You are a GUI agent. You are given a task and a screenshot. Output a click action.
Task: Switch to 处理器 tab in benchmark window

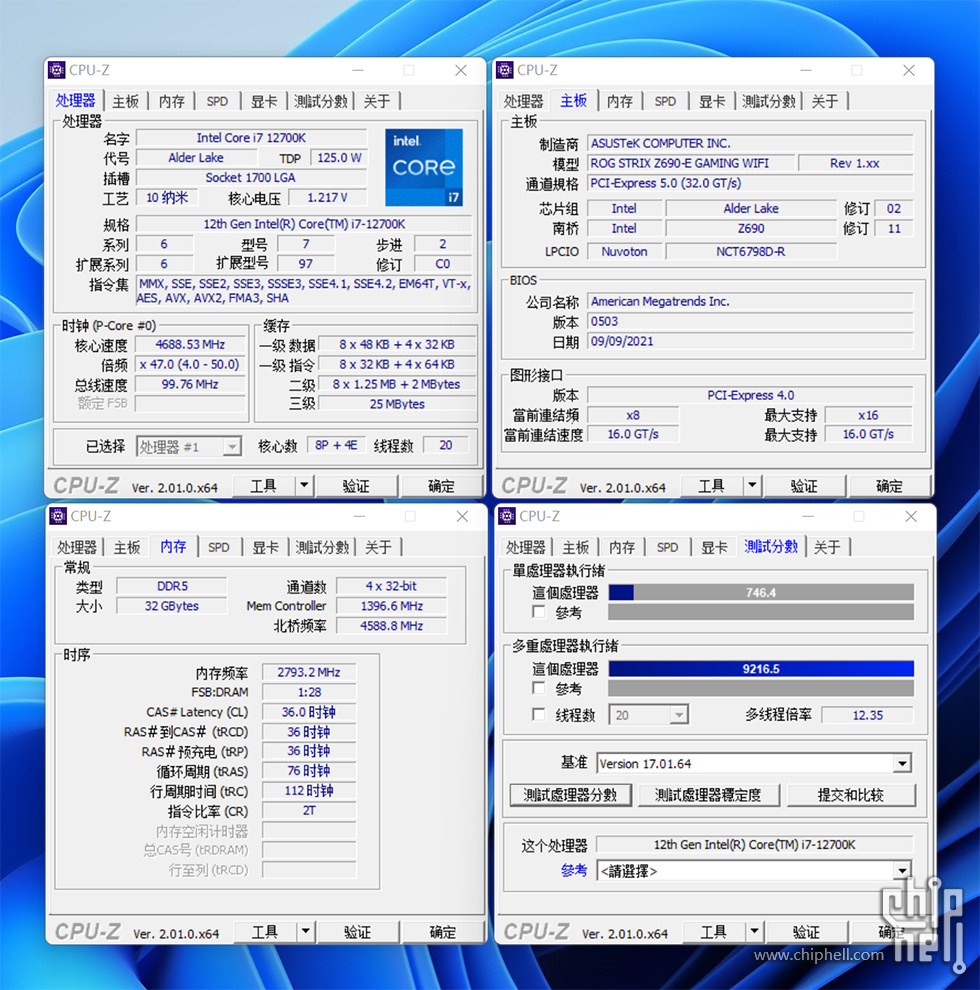[x=525, y=547]
